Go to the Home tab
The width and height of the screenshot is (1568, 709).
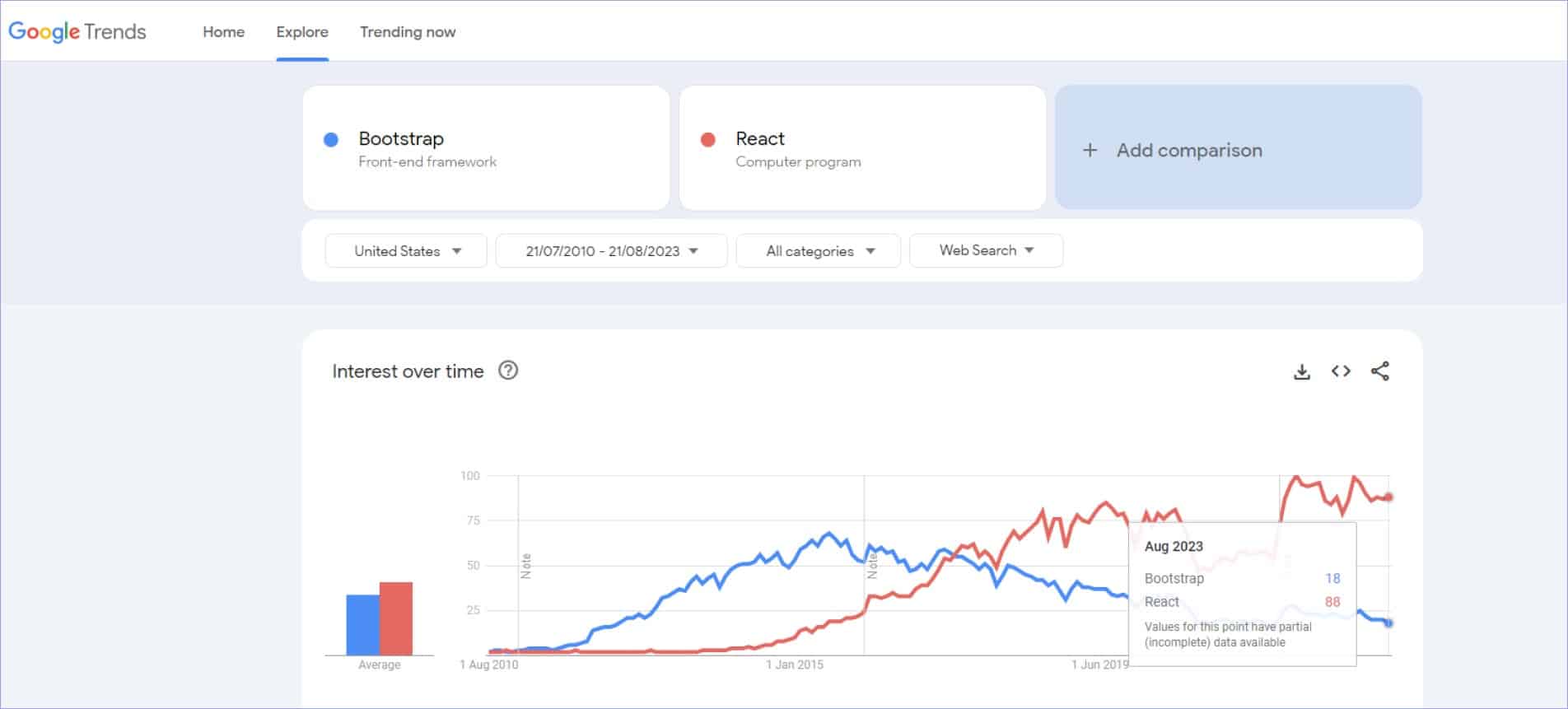tap(223, 32)
